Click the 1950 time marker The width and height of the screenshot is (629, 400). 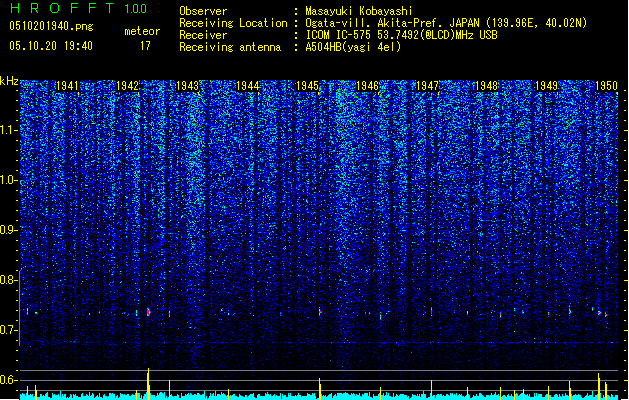click(606, 86)
